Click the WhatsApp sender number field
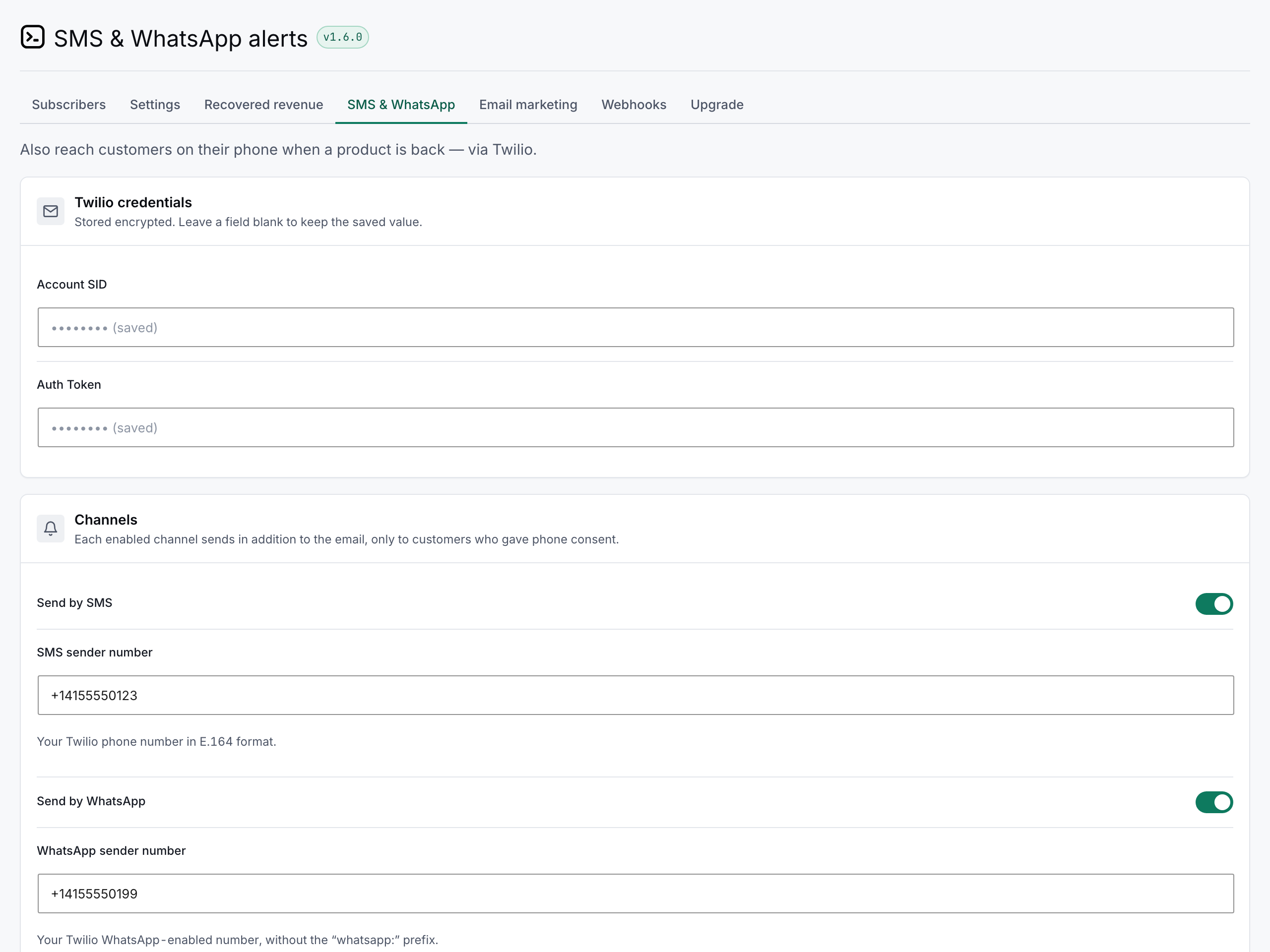 tap(635, 893)
